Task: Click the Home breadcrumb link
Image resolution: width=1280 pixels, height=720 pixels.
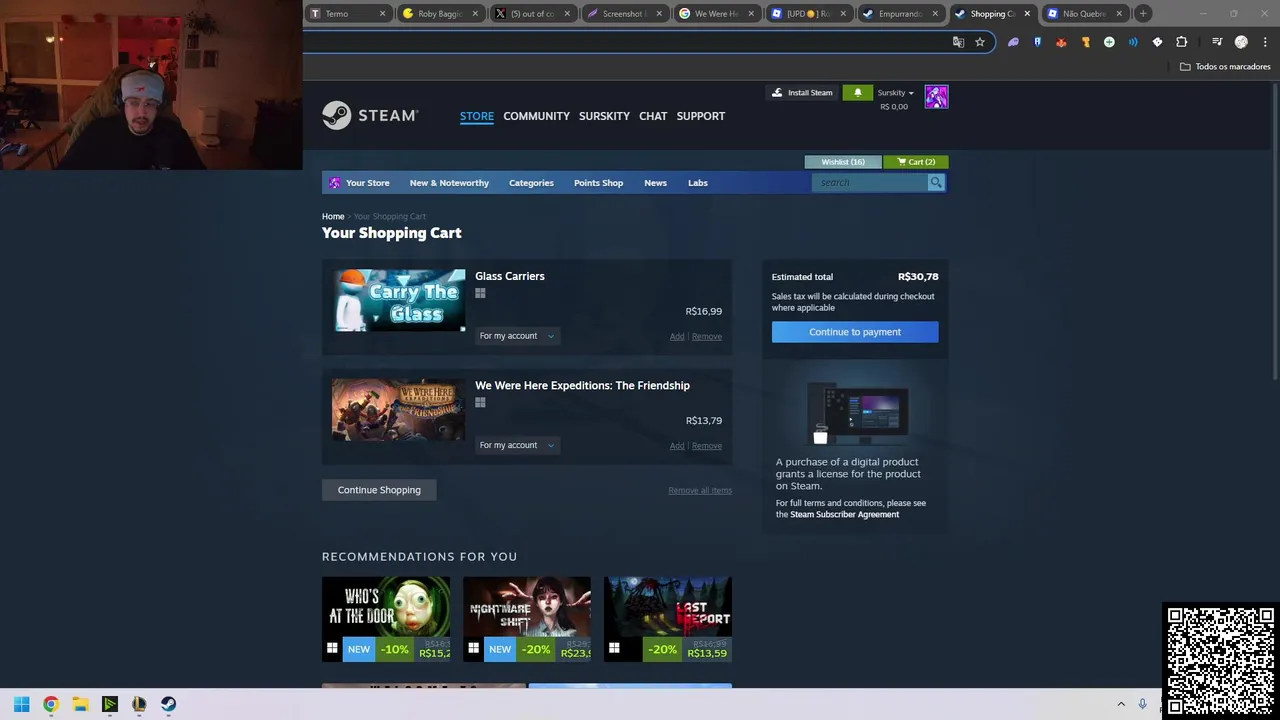Action: pyautogui.click(x=333, y=216)
